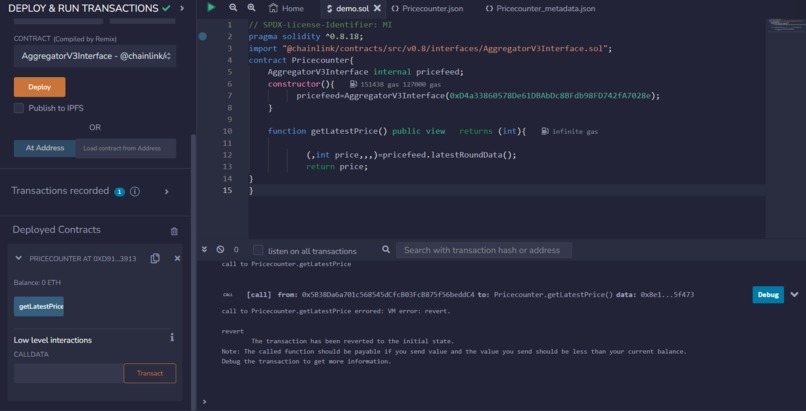The width and height of the screenshot is (806, 411).
Task: Click the price feed address literal
Action: pyautogui.click(x=551, y=96)
